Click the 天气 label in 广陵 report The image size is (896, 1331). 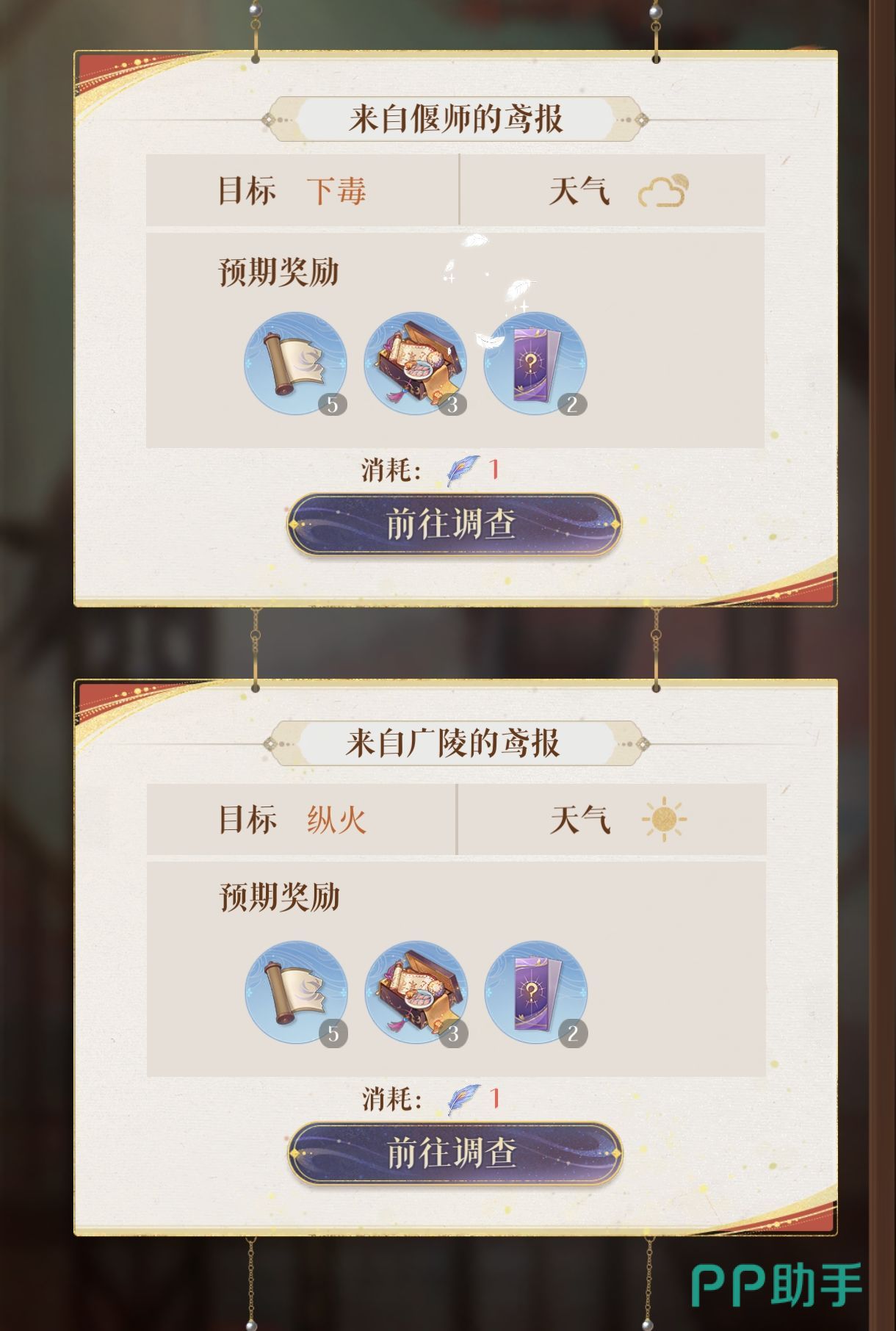[580, 820]
